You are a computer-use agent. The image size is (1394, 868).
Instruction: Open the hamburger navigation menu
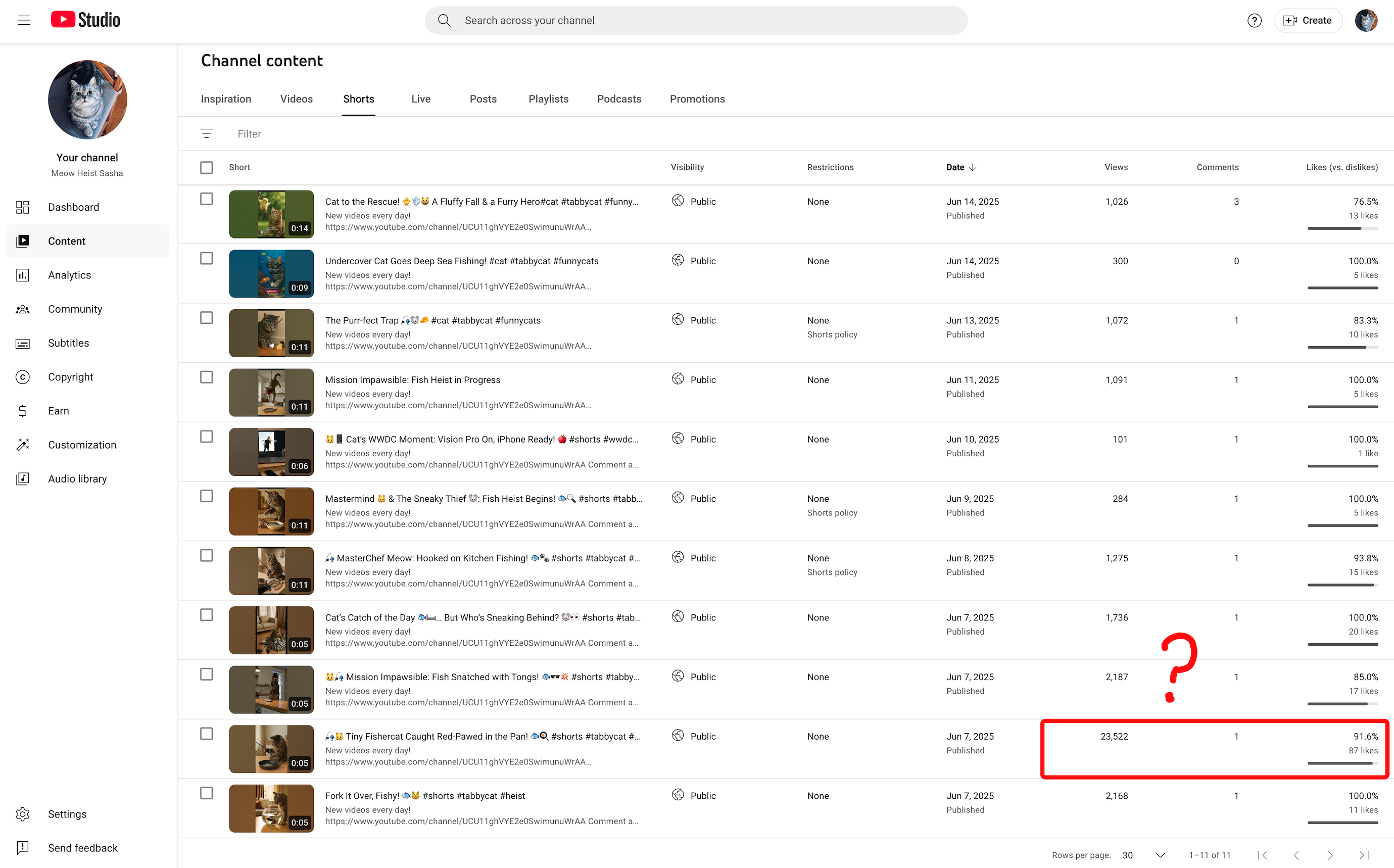pos(24,21)
